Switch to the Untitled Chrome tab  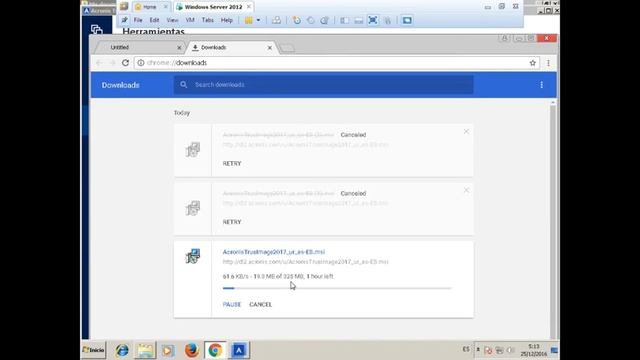(139, 47)
